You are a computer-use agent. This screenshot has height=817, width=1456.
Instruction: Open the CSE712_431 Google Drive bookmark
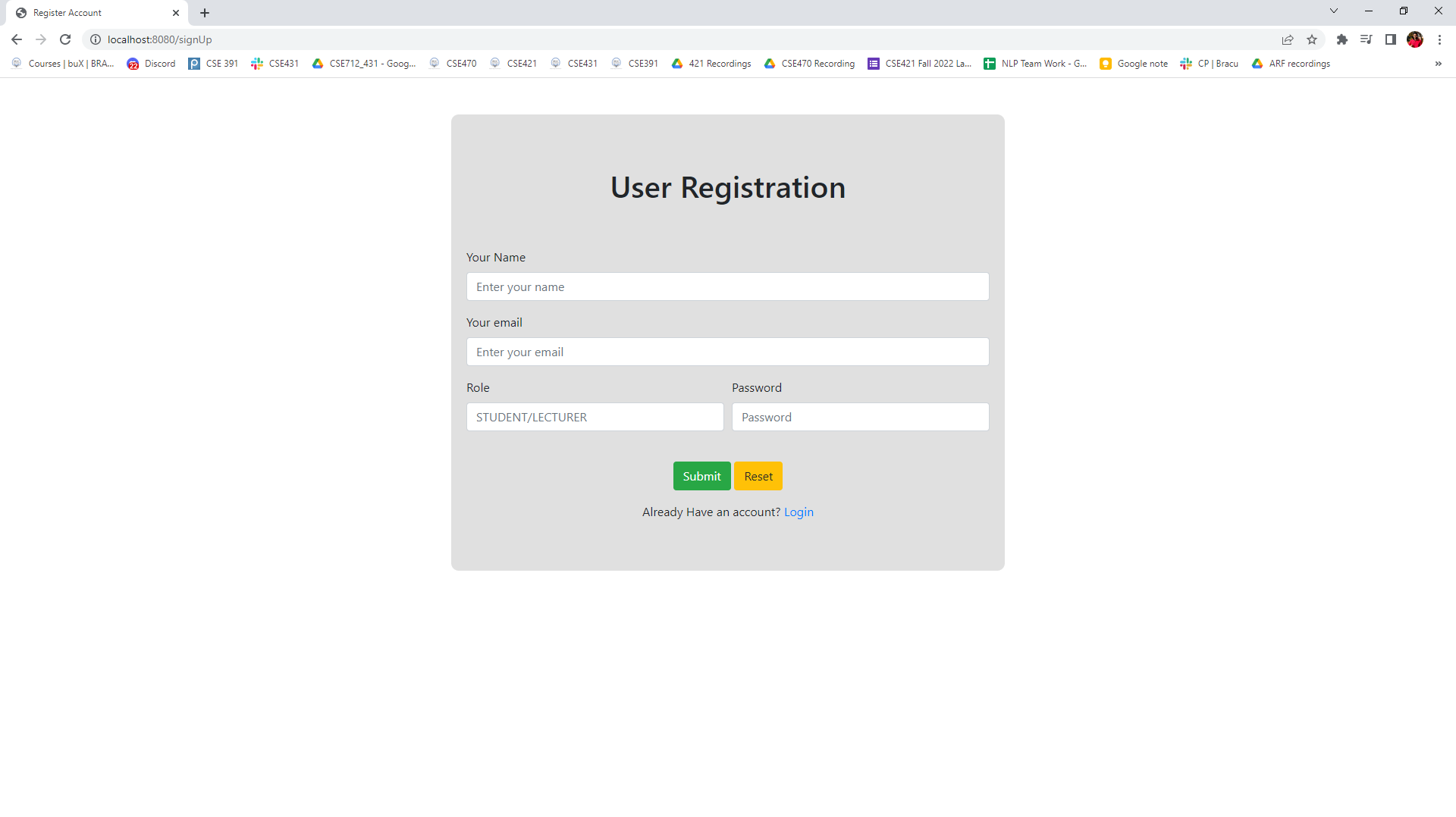(x=364, y=64)
